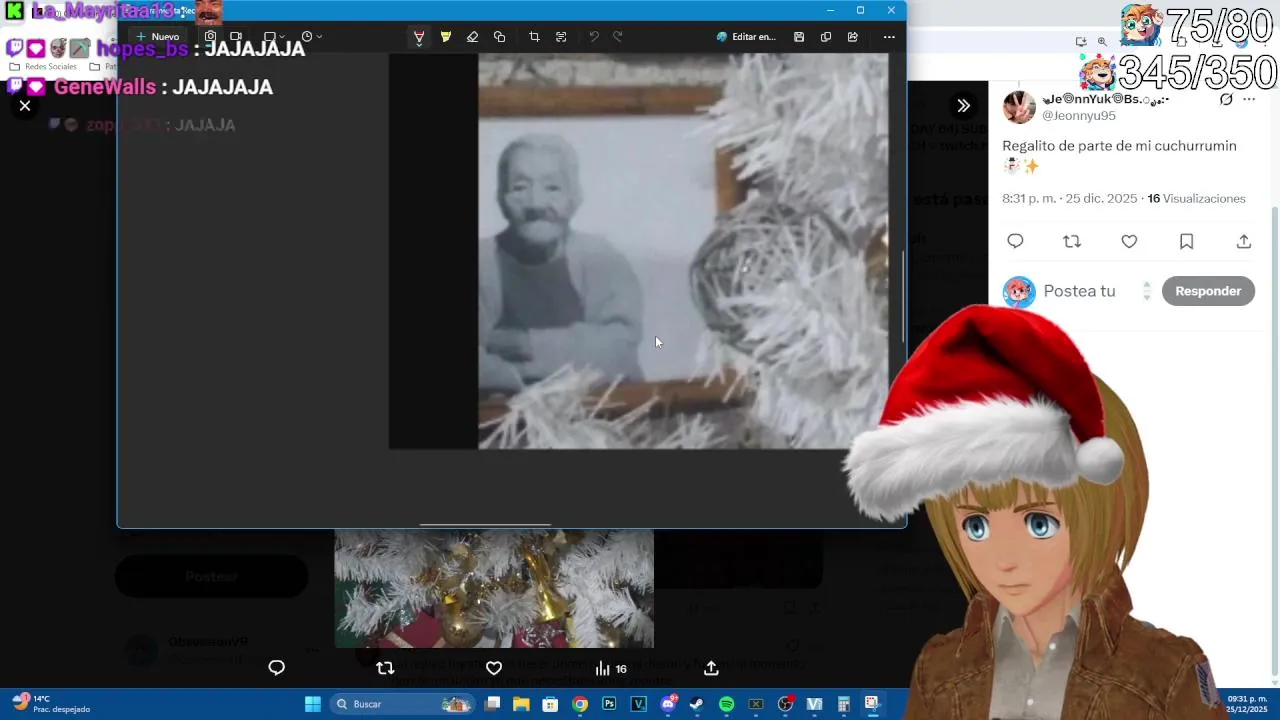Share icon under image viewer
This screenshot has height=720, width=1280.
pyautogui.click(x=711, y=668)
